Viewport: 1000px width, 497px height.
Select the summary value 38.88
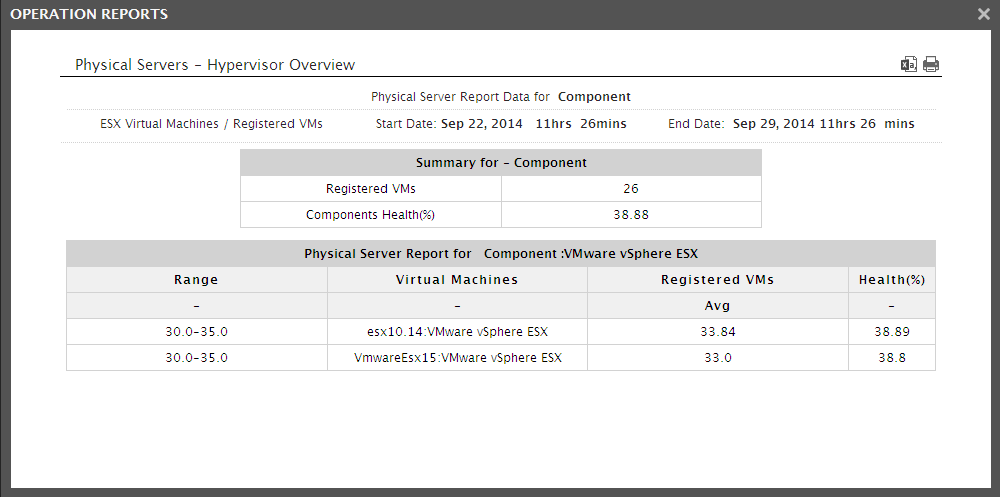(x=631, y=215)
